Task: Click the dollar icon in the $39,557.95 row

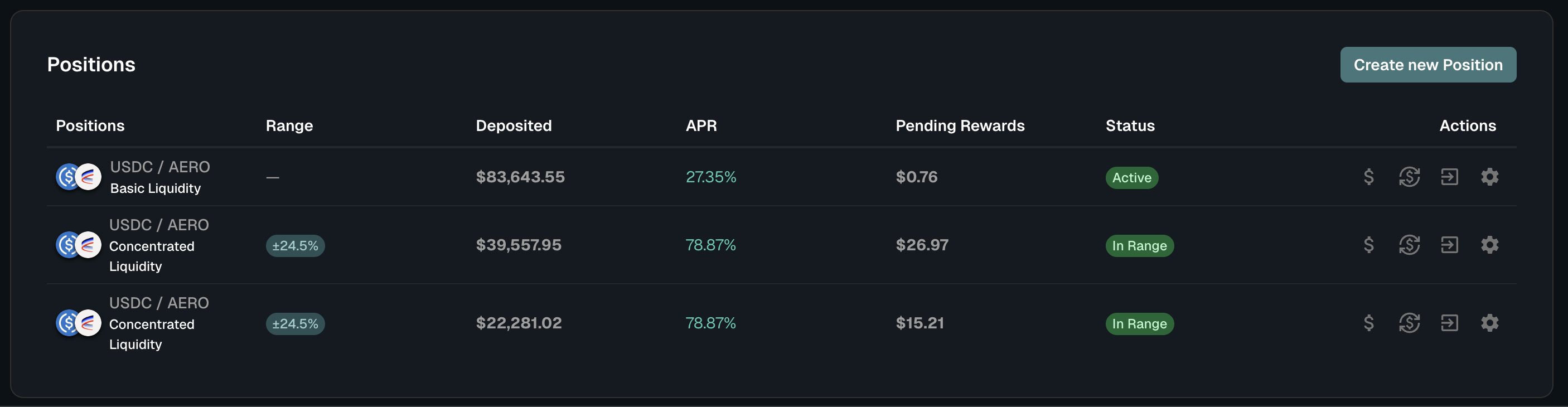Action: pos(1368,245)
